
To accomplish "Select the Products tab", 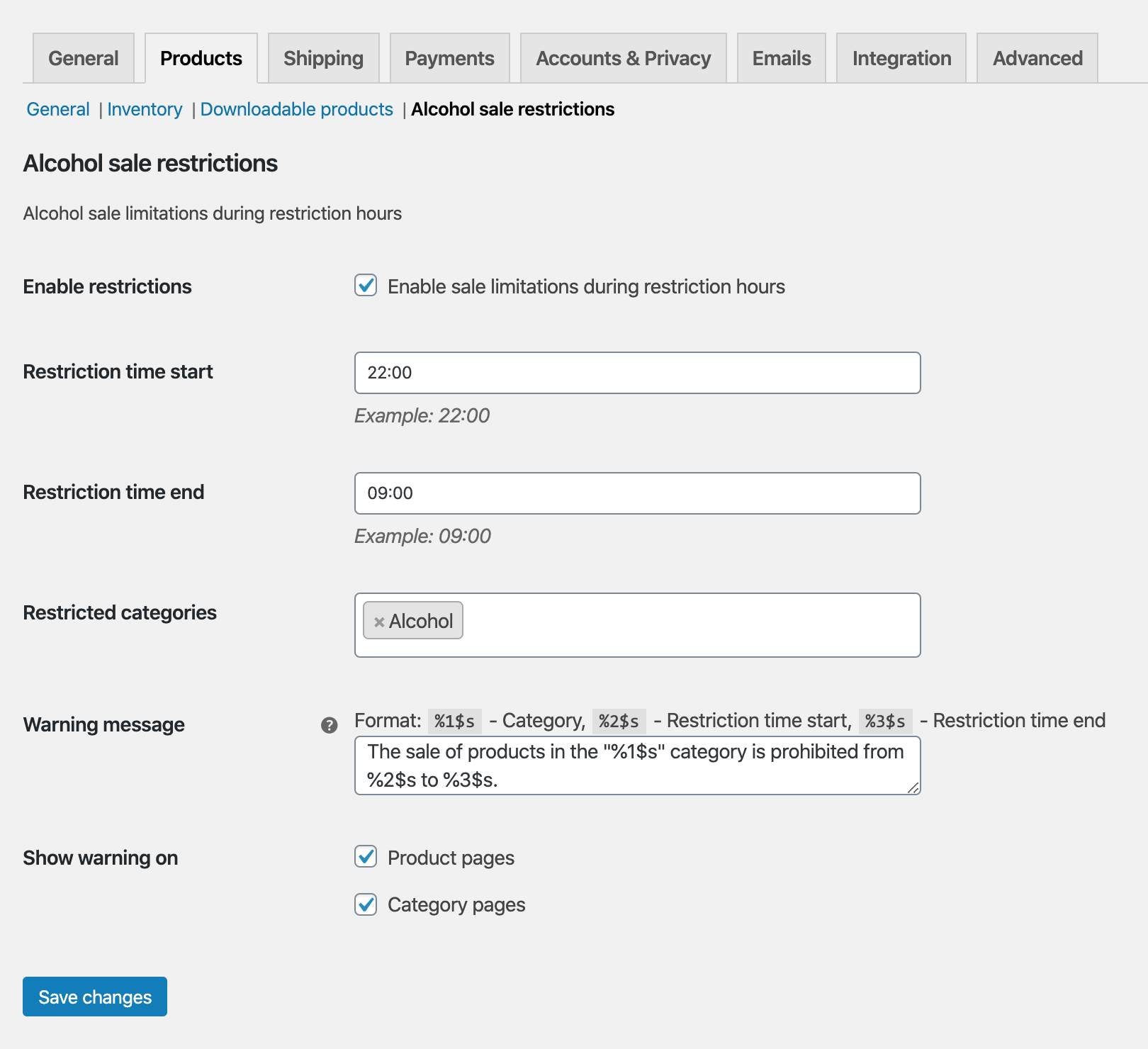I will 201,58.
